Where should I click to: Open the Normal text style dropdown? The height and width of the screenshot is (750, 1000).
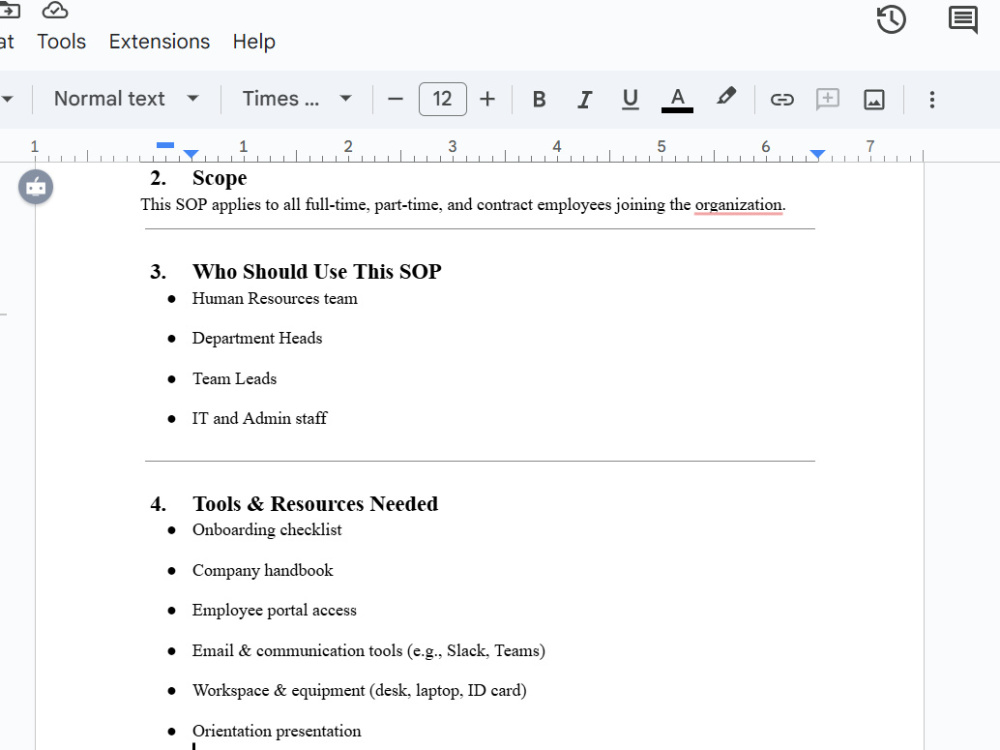coord(126,99)
